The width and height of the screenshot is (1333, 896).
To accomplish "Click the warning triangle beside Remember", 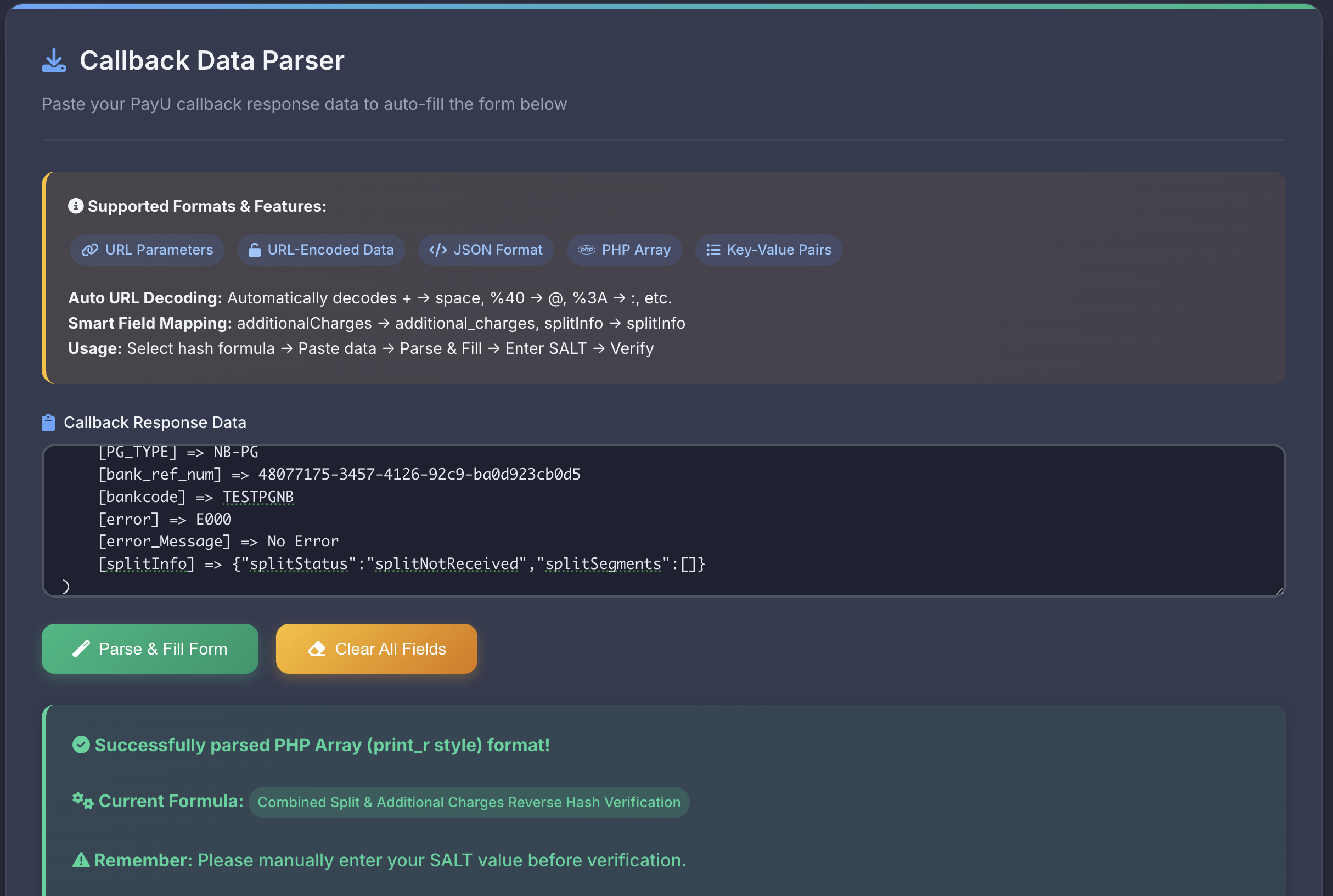I will point(81,860).
